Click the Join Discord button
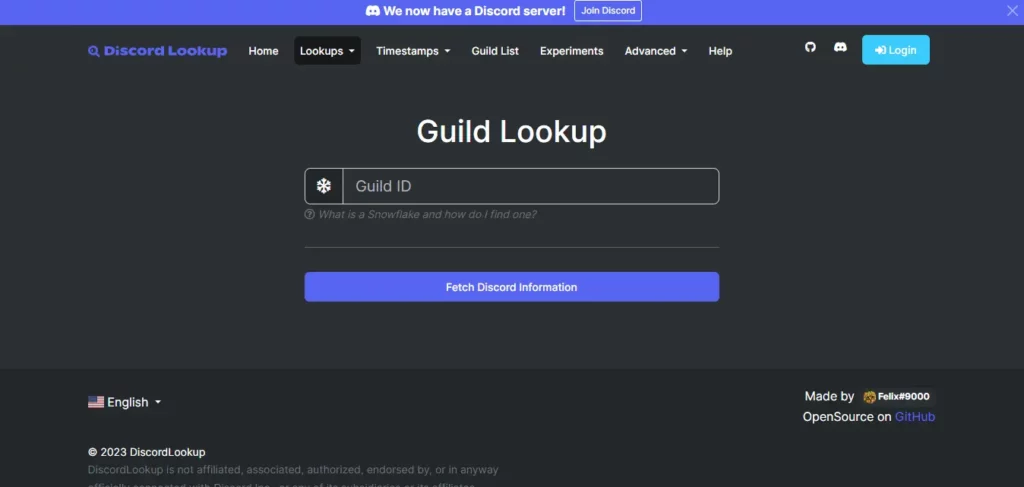Image resolution: width=1024 pixels, height=487 pixels. pyautogui.click(x=608, y=11)
